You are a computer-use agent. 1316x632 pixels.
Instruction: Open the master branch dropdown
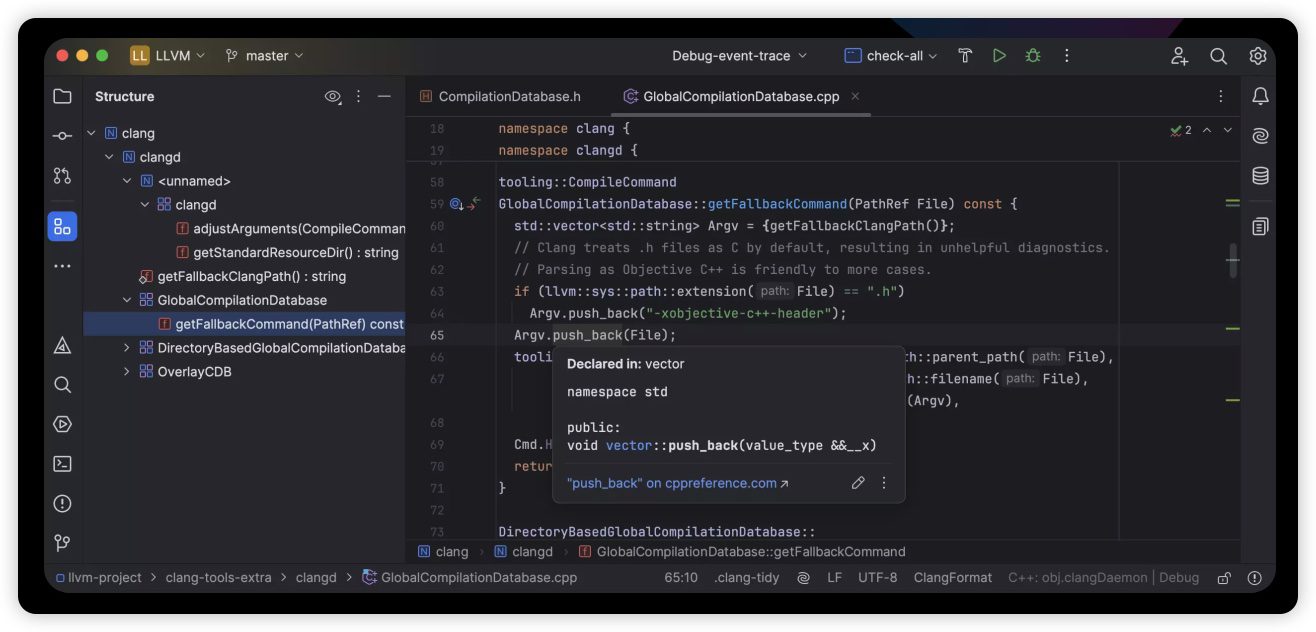point(265,56)
